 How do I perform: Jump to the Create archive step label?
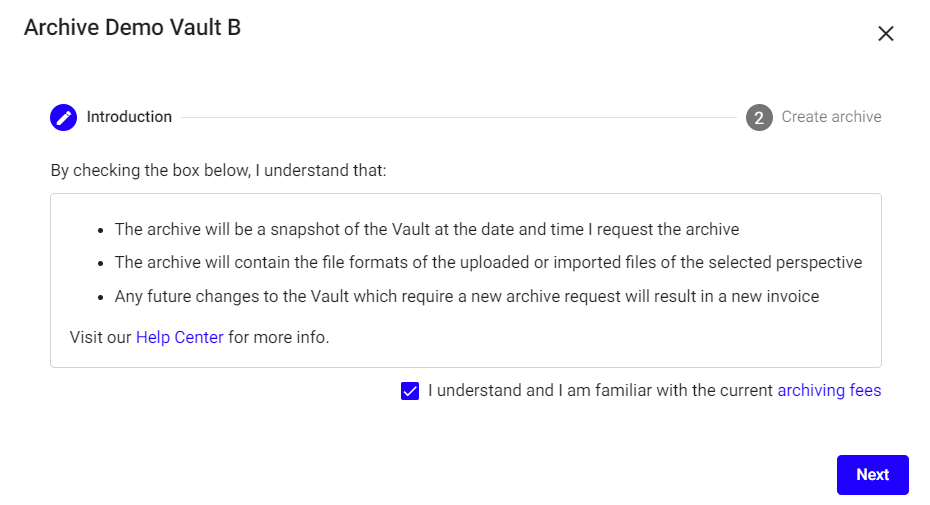click(x=831, y=117)
